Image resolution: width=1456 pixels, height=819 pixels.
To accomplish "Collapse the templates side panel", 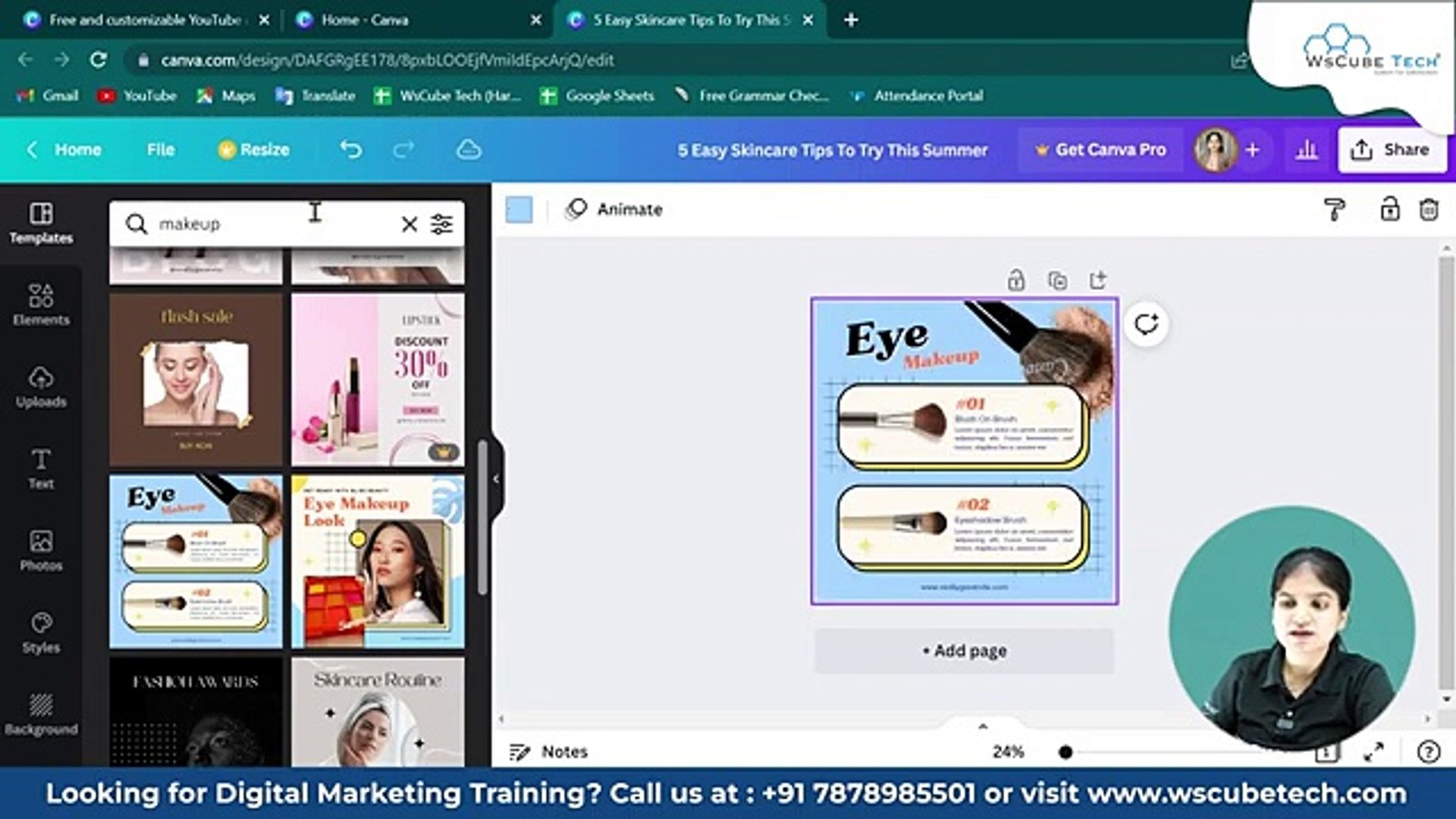I will coord(496,479).
